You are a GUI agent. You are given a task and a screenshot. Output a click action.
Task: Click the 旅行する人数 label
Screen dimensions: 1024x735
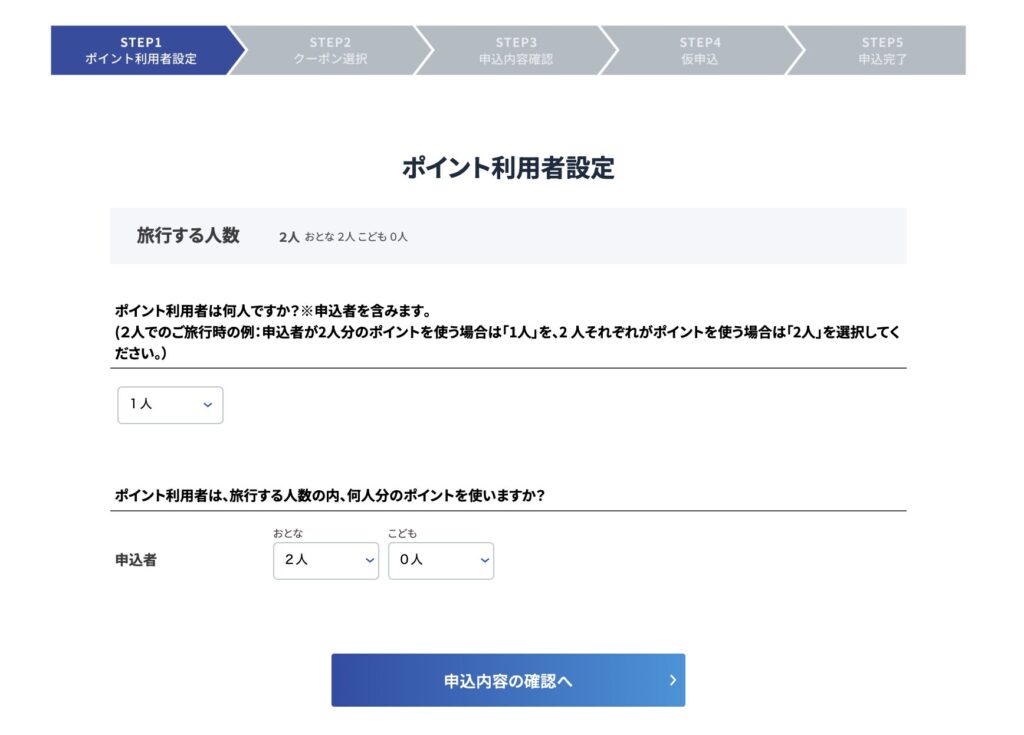click(x=188, y=236)
